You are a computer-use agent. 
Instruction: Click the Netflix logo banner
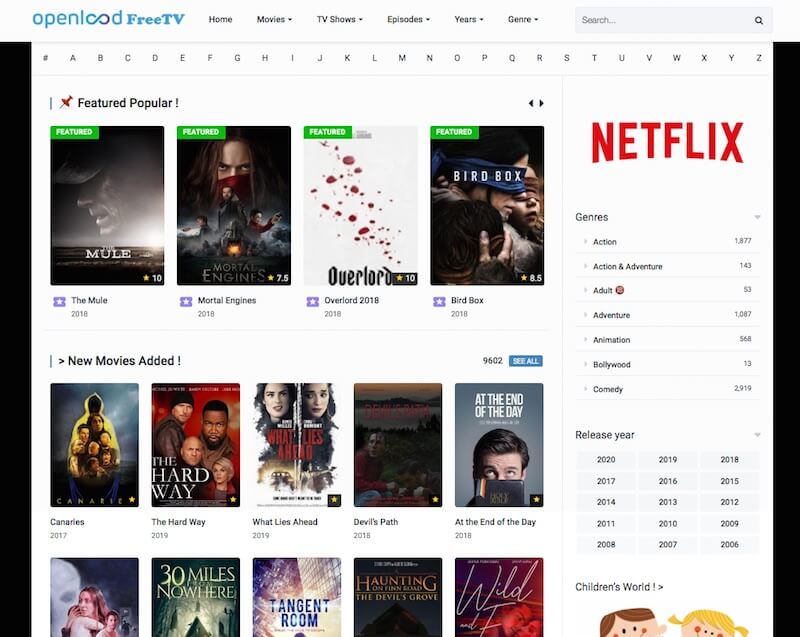coord(667,142)
